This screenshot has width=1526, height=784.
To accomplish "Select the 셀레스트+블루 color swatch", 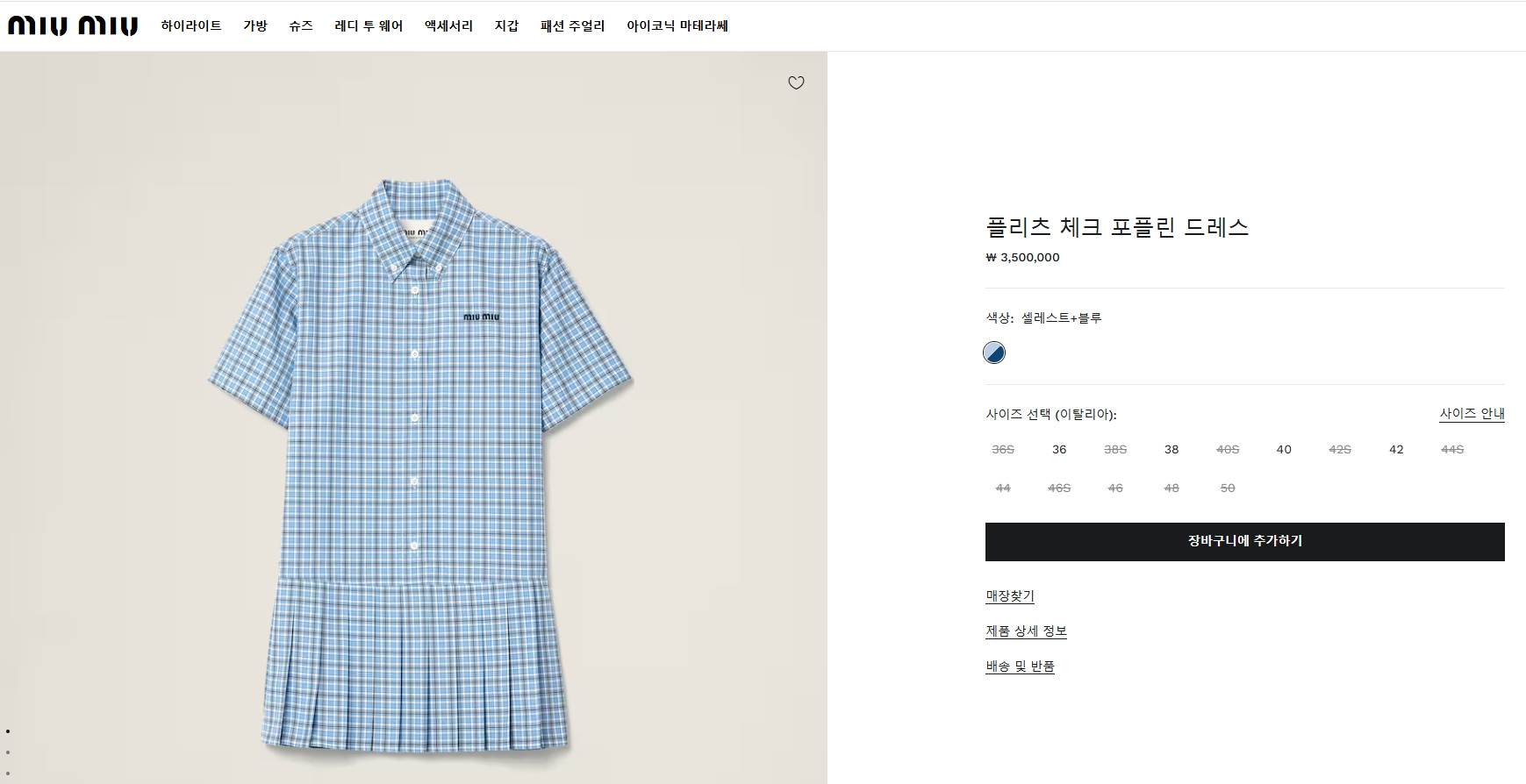I will tap(994, 353).
